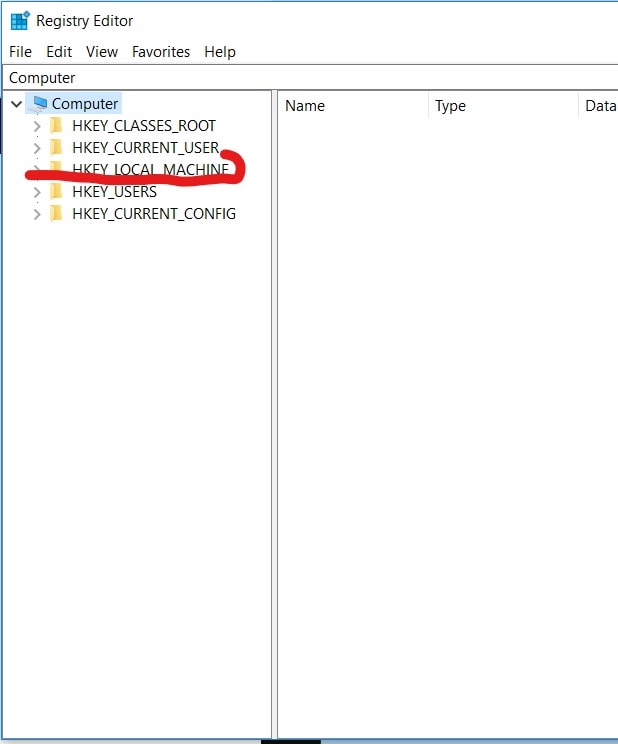Select HKEY_CURRENT_USER key name
The image size is (618, 744).
(x=145, y=148)
